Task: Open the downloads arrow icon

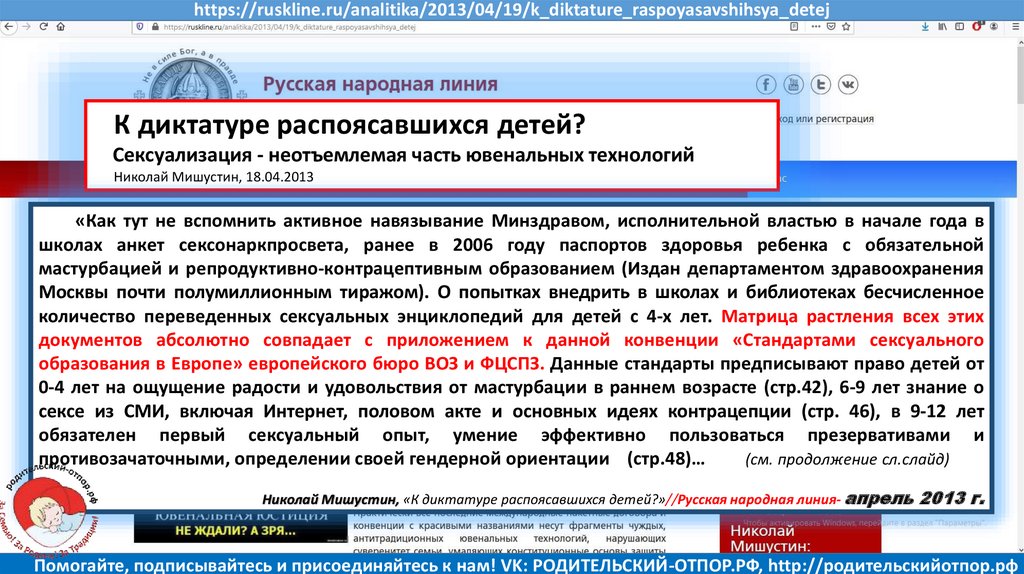Action: (925, 27)
